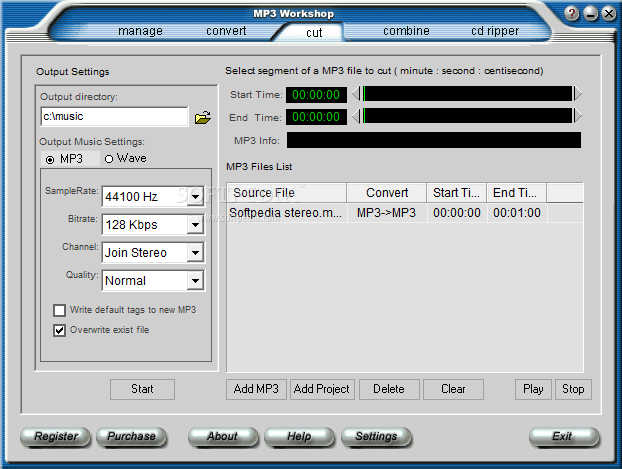Switch to the manage tab

pyautogui.click(x=140, y=31)
